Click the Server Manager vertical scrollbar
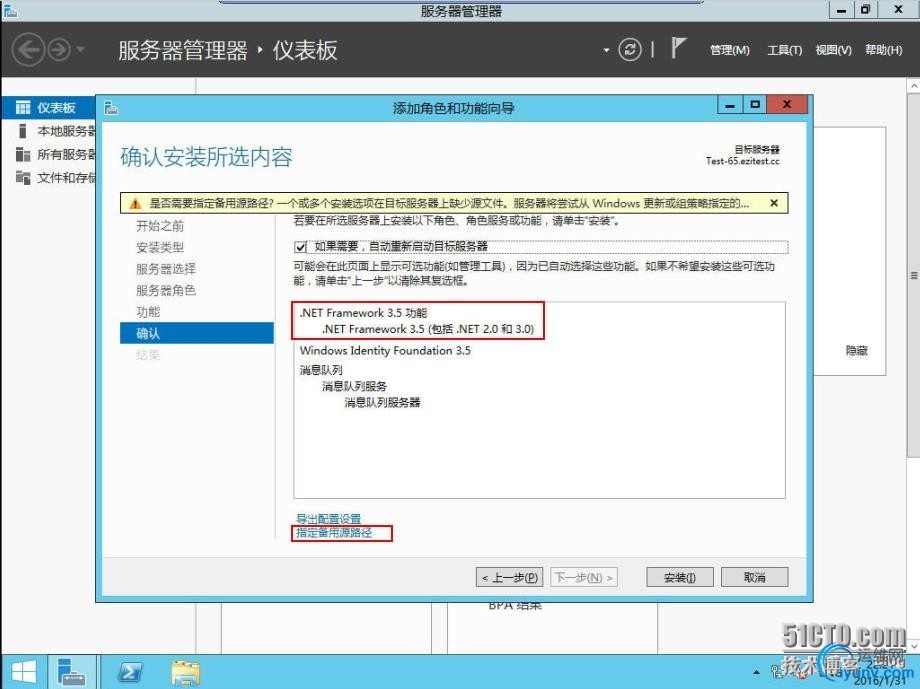The image size is (920, 689). (914, 275)
